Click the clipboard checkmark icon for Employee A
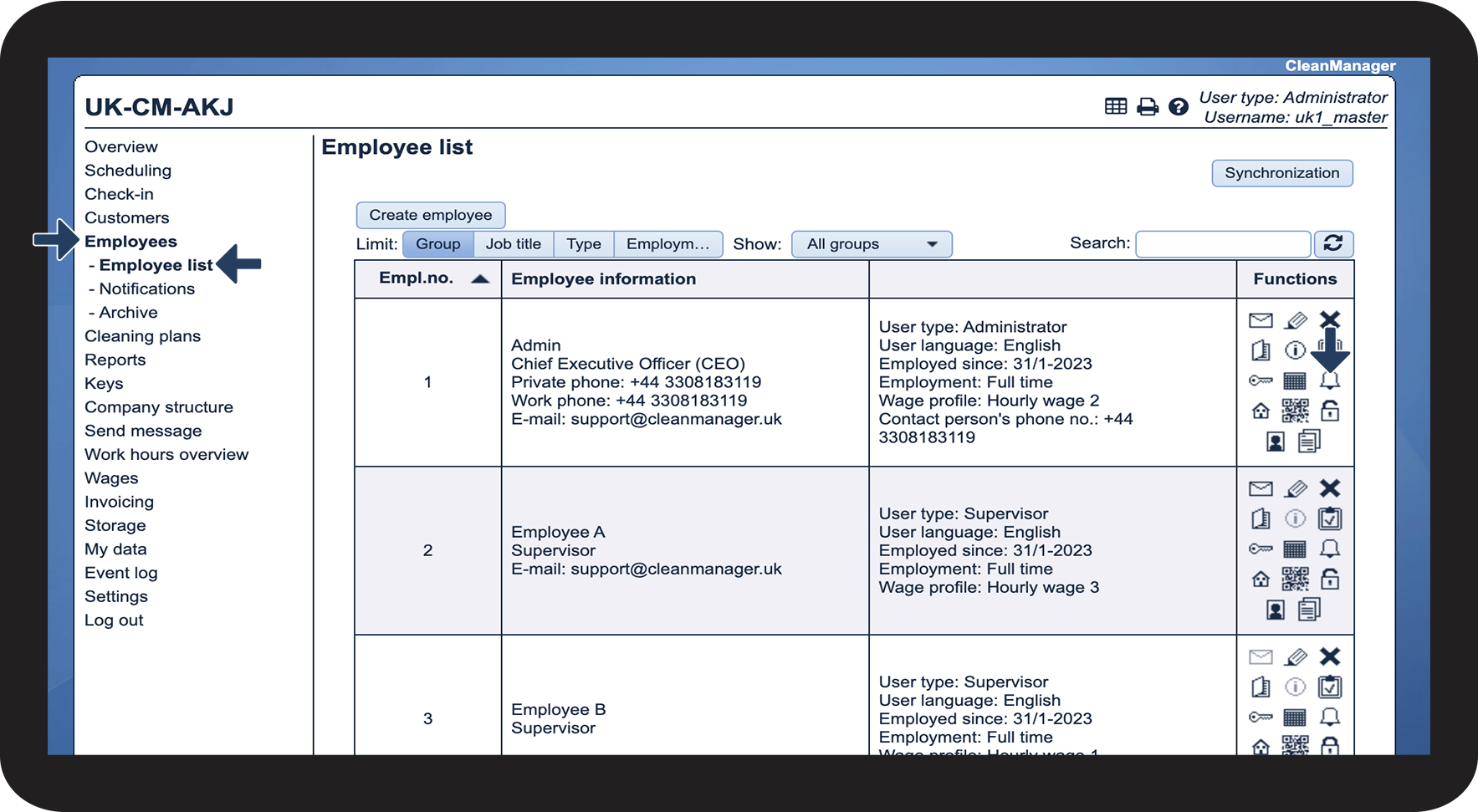The width and height of the screenshot is (1478, 812). point(1329,519)
